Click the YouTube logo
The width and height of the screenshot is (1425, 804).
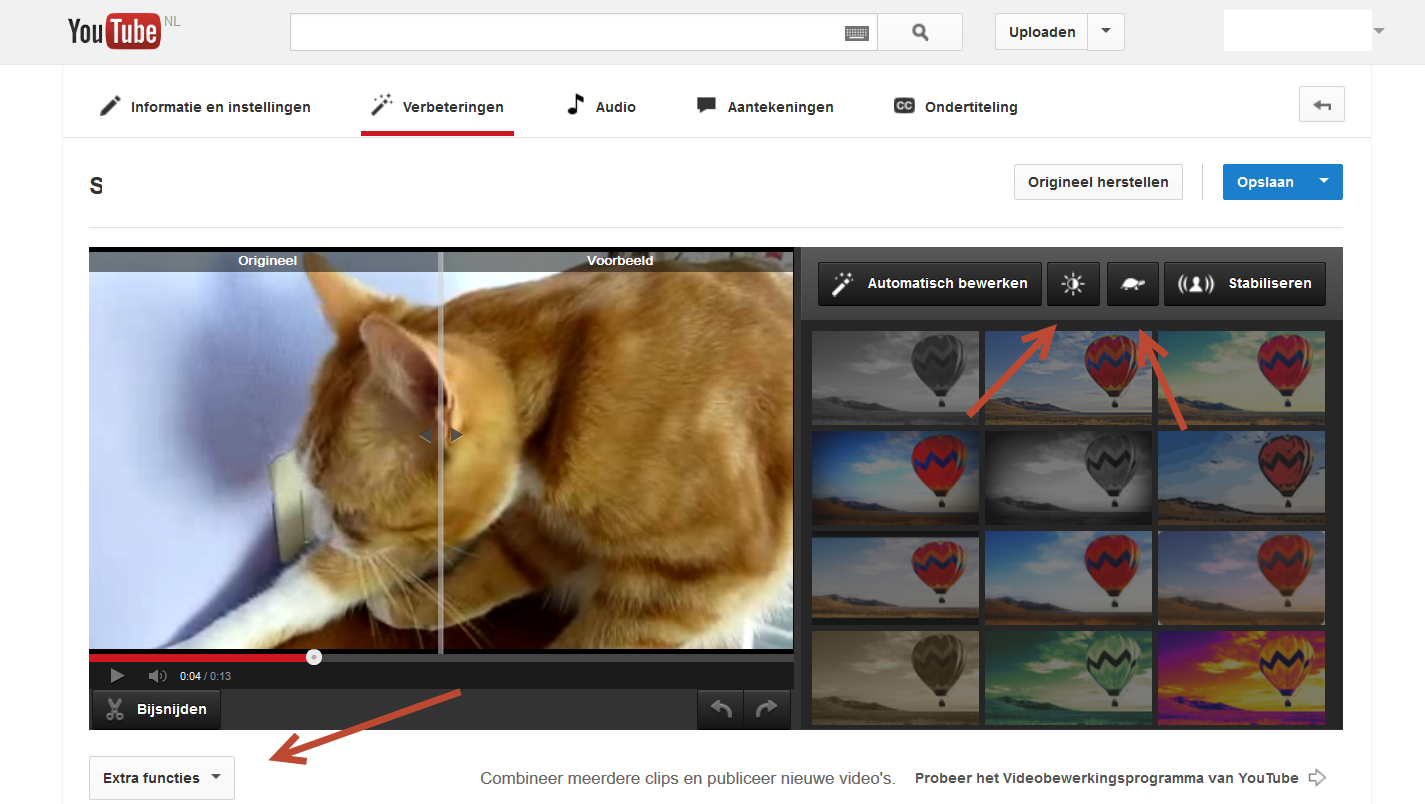tap(113, 31)
